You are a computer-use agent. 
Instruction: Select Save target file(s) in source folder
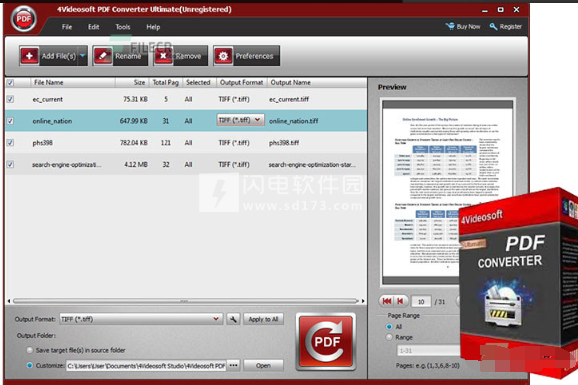click(x=30, y=350)
